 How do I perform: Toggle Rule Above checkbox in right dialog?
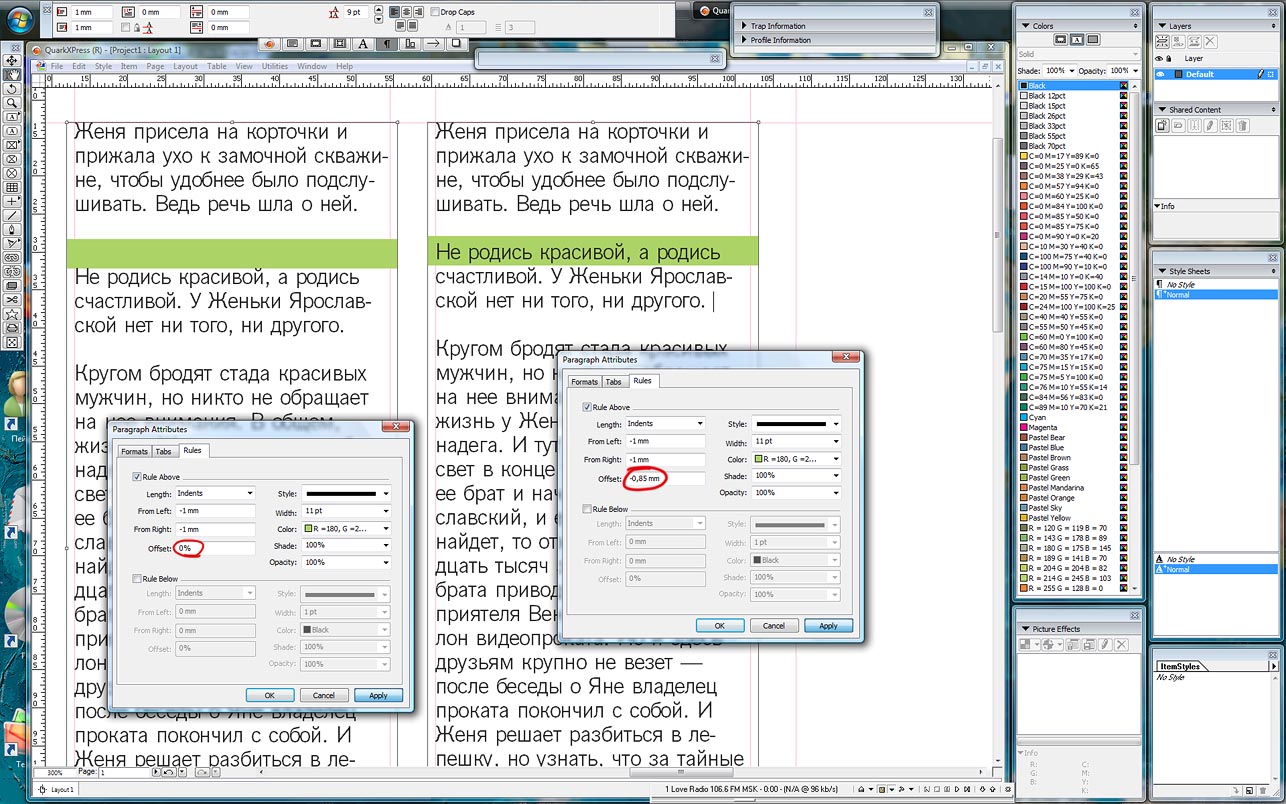point(587,407)
